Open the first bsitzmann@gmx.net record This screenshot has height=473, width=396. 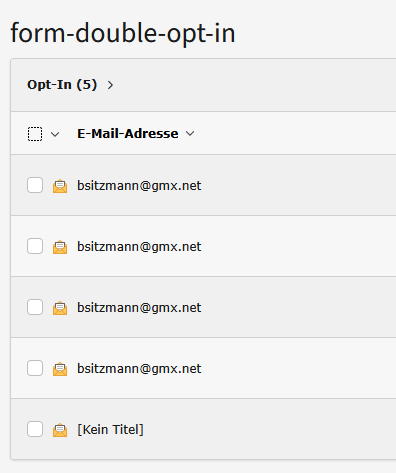[x=139, y=185]
